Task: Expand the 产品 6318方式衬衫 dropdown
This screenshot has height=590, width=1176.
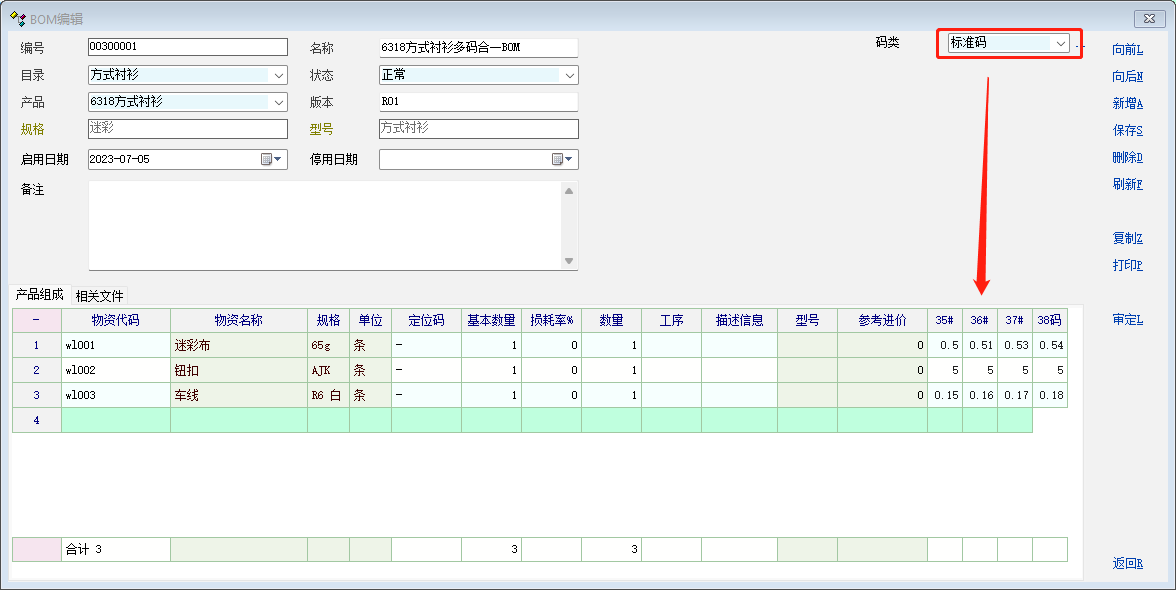Action: (x=278, y=102)
